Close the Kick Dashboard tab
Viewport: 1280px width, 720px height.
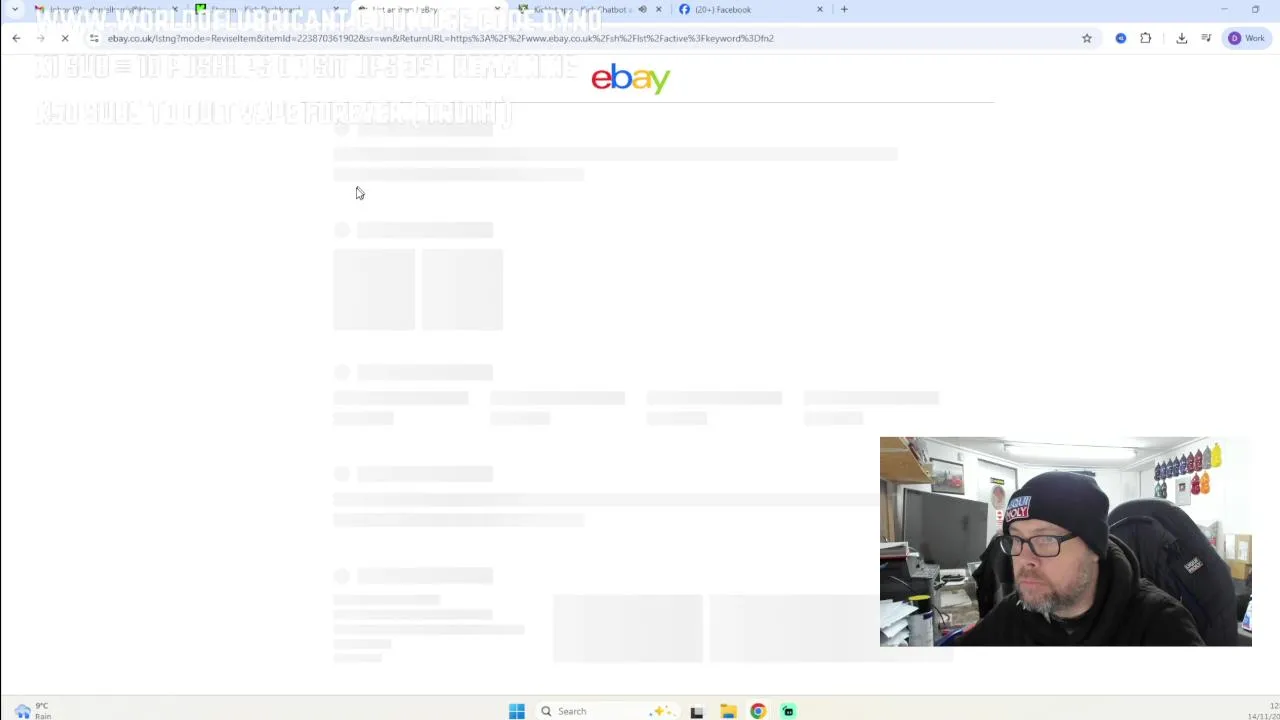(x=335, y=9)
